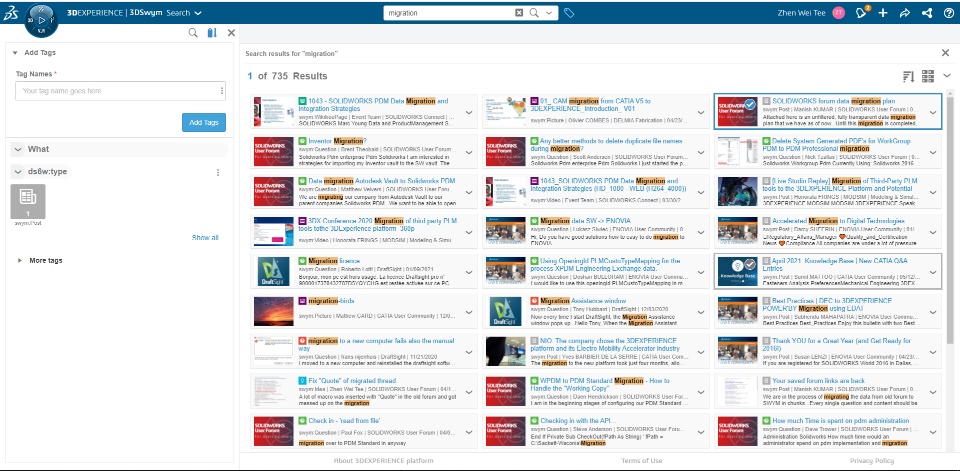Open How much Time is spent on pdm administration

tap(841, 421)
